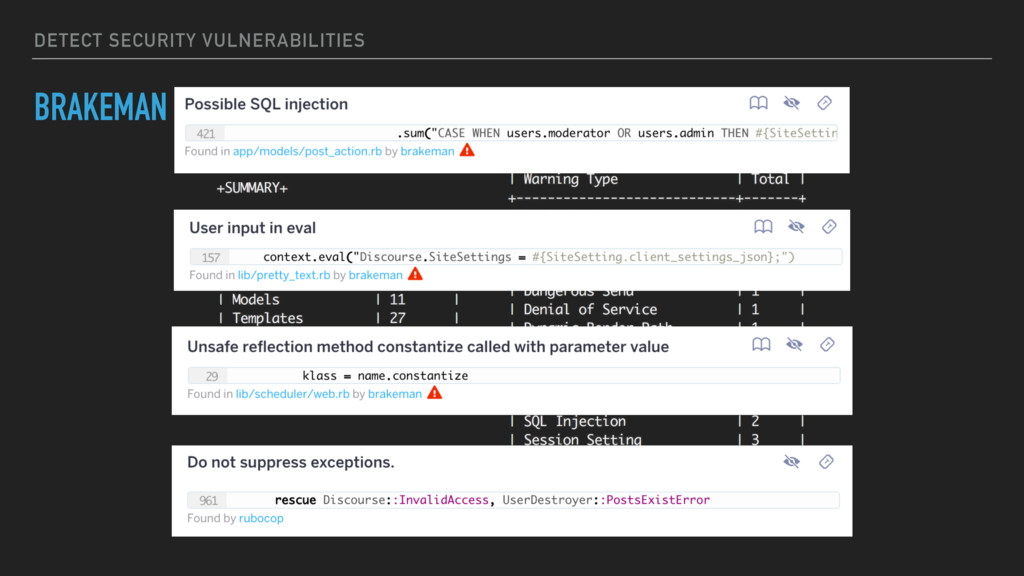This screenshot has height=576, width=1024.
Task: Click line number 29 in code snippet
Action: point(211,376)
